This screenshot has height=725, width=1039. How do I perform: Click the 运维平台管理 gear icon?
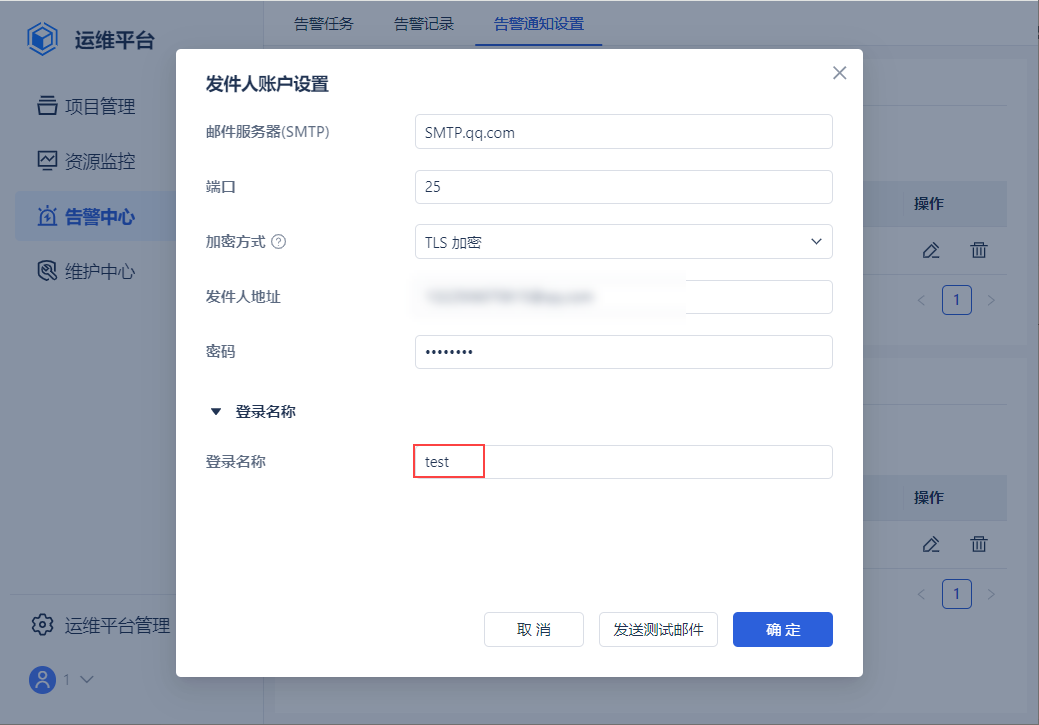[42, 626]
